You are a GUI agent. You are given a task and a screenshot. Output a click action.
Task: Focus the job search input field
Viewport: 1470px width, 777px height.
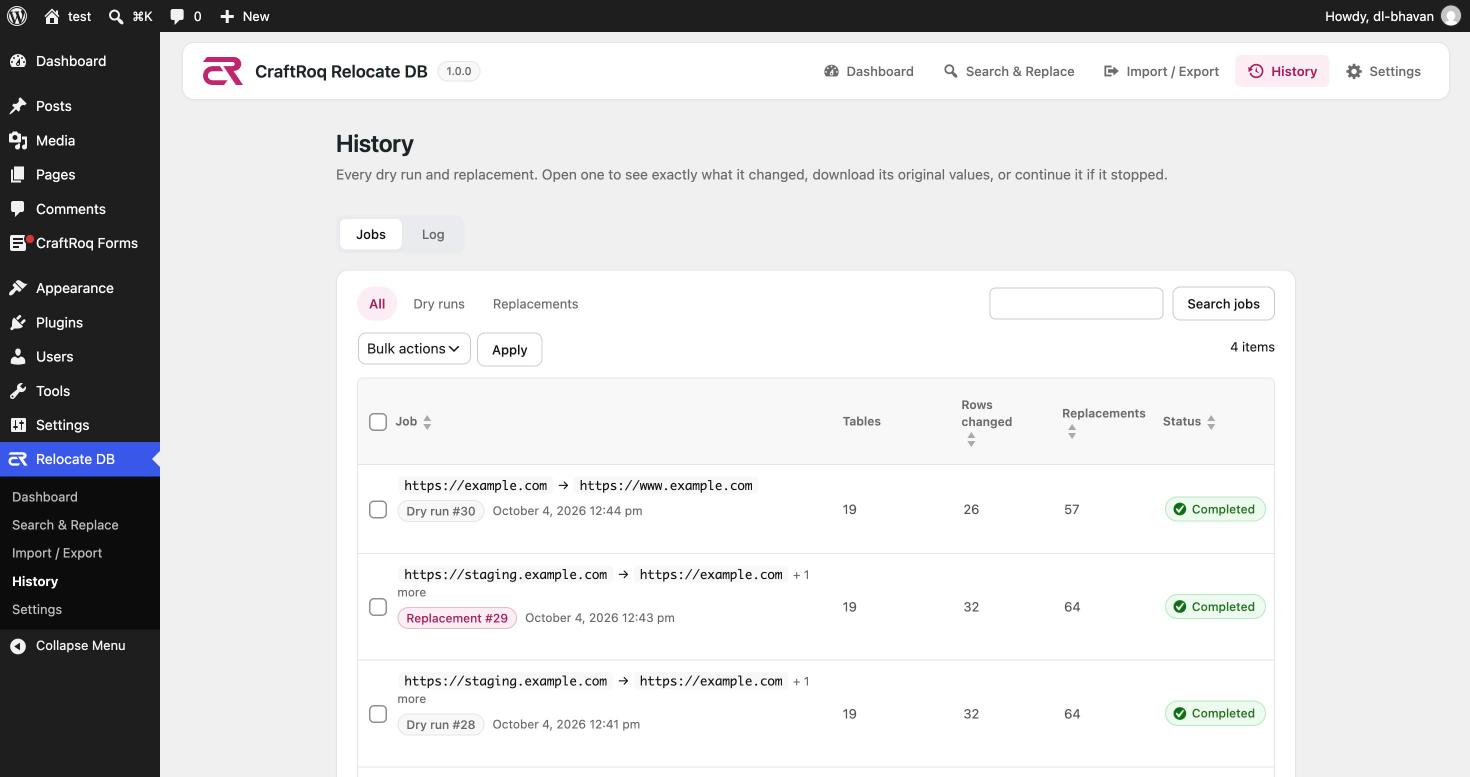point(1076,304)
